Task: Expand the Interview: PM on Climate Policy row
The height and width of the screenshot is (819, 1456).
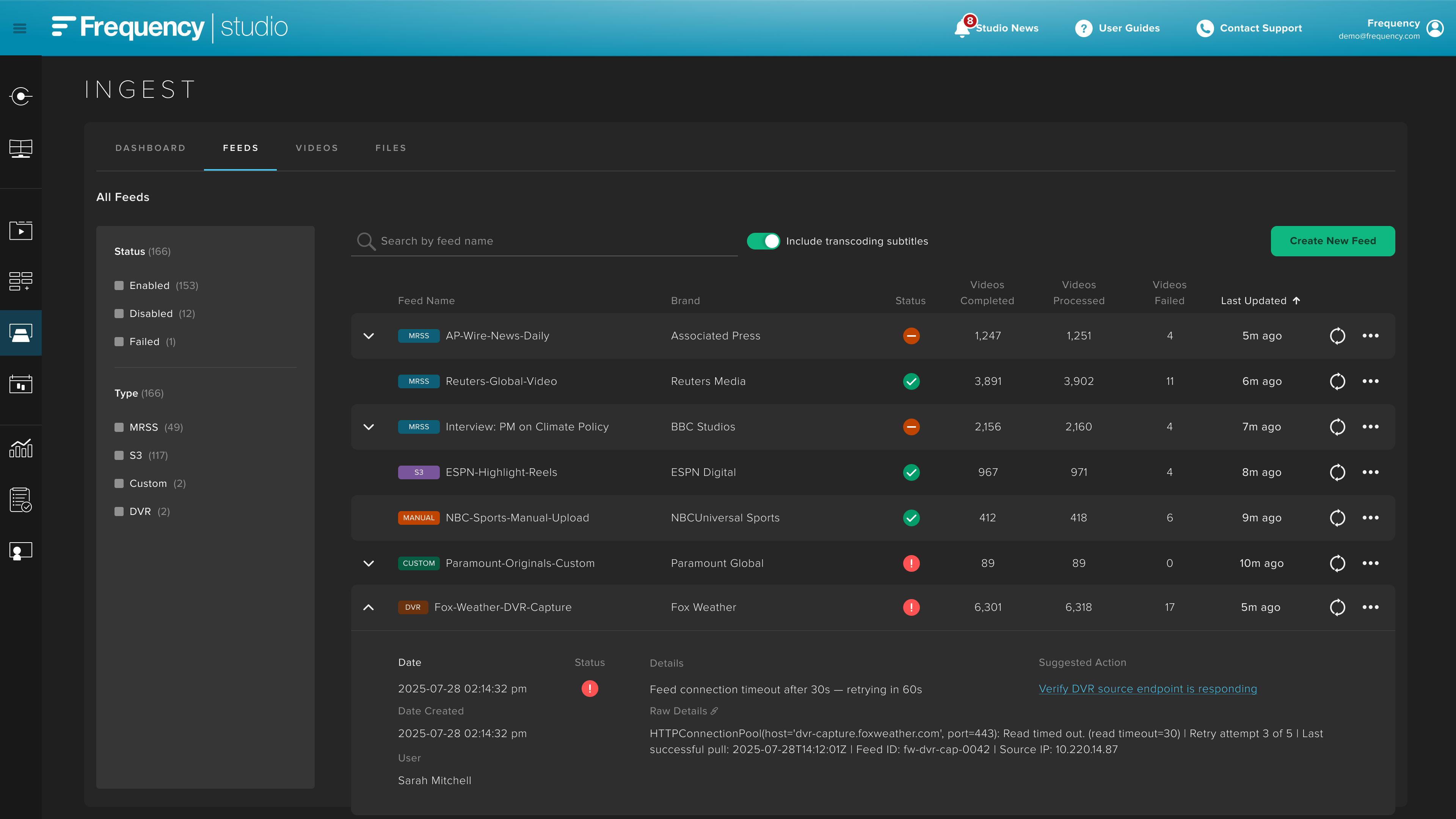Action: click(x=369, y=427)
